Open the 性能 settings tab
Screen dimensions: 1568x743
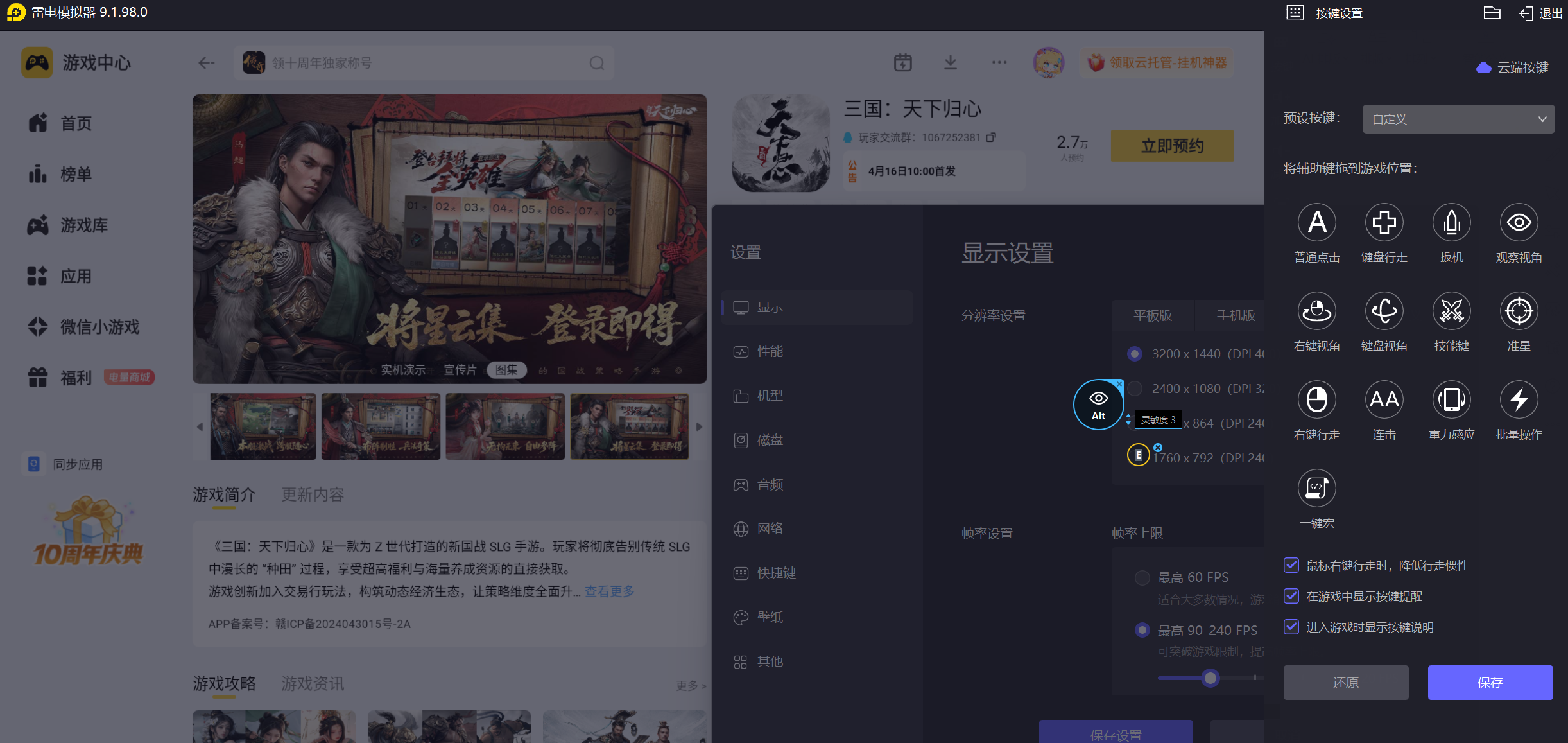pyautogui.click(x=770, y=351)
